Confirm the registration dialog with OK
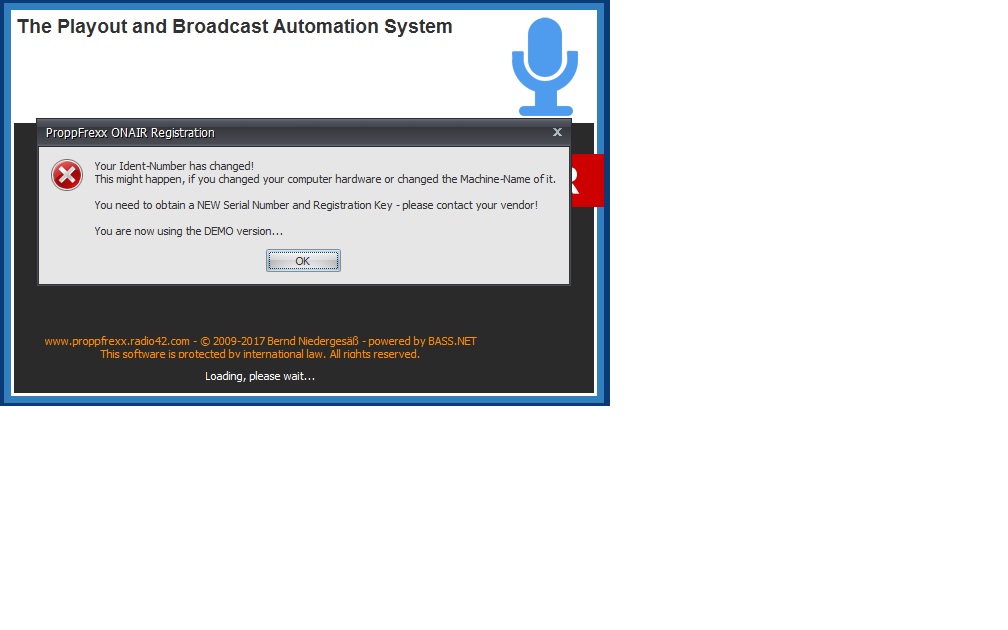Viewport: 1008px width, 630px height. click(303, 261)
